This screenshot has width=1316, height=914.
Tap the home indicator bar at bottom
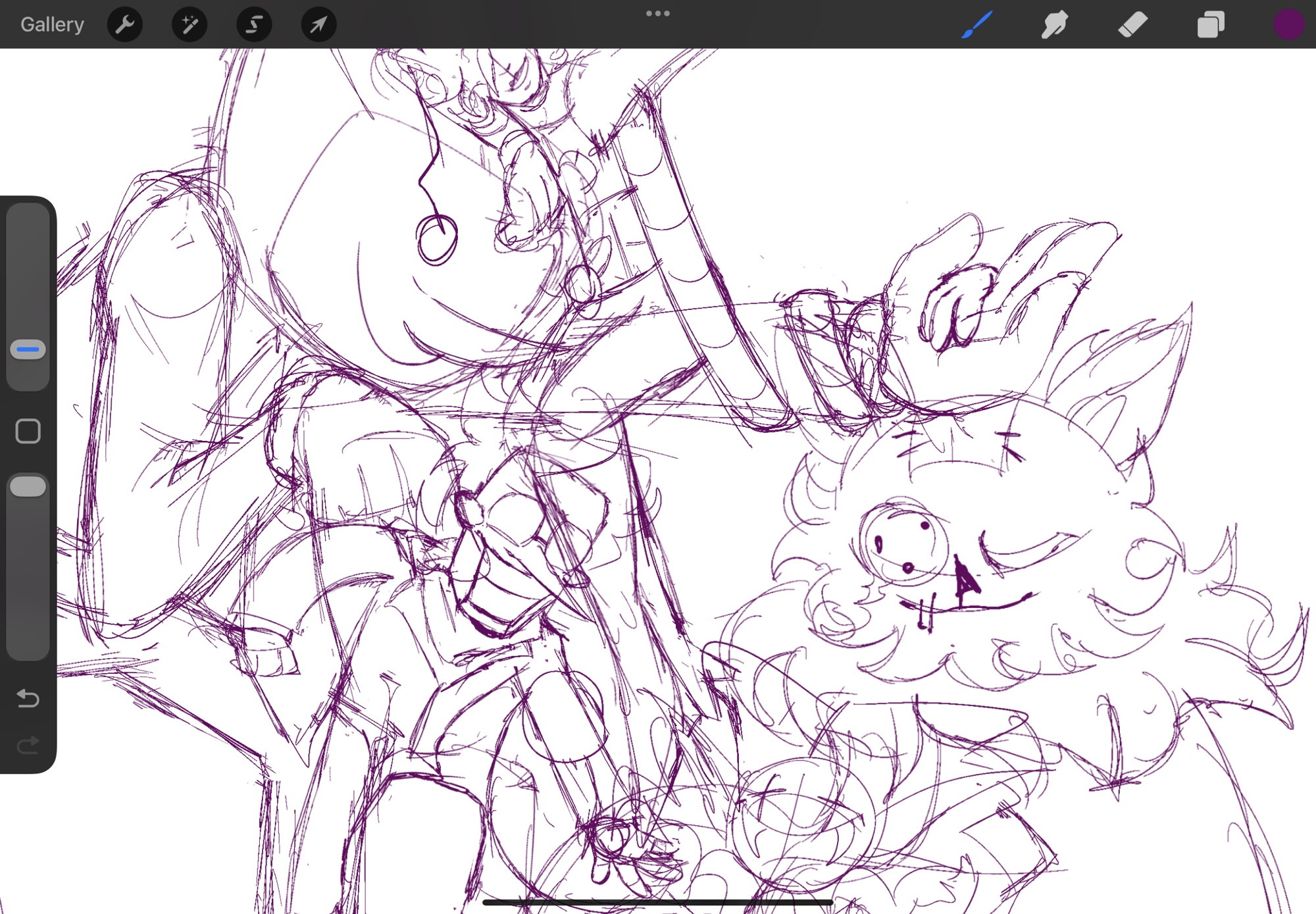pyautogui.click(x=657, y=902)
